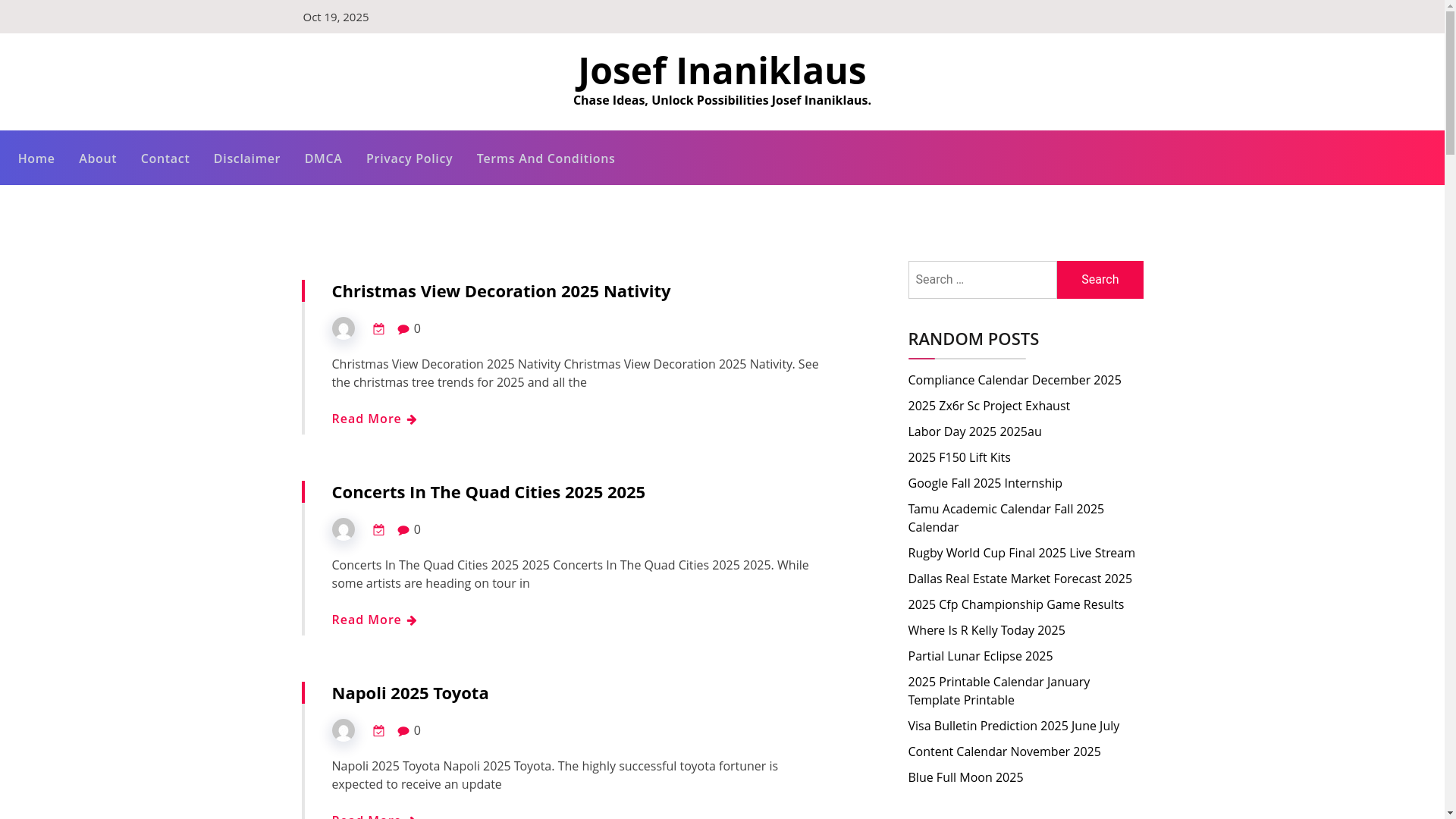1456x819 pixels.
Task: Click calendar icon under Napoli 2025 Toyota
Action: coord(378,731)
